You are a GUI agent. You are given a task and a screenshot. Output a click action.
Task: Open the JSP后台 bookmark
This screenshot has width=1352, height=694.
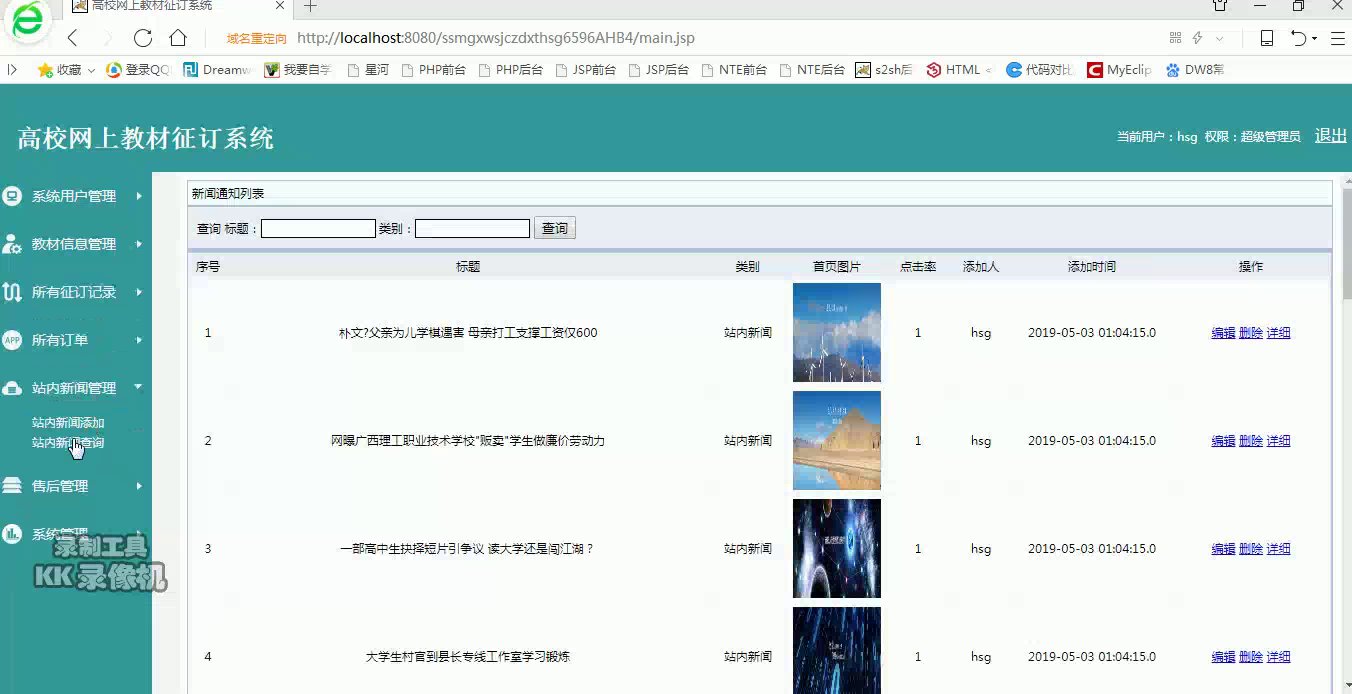658,70
